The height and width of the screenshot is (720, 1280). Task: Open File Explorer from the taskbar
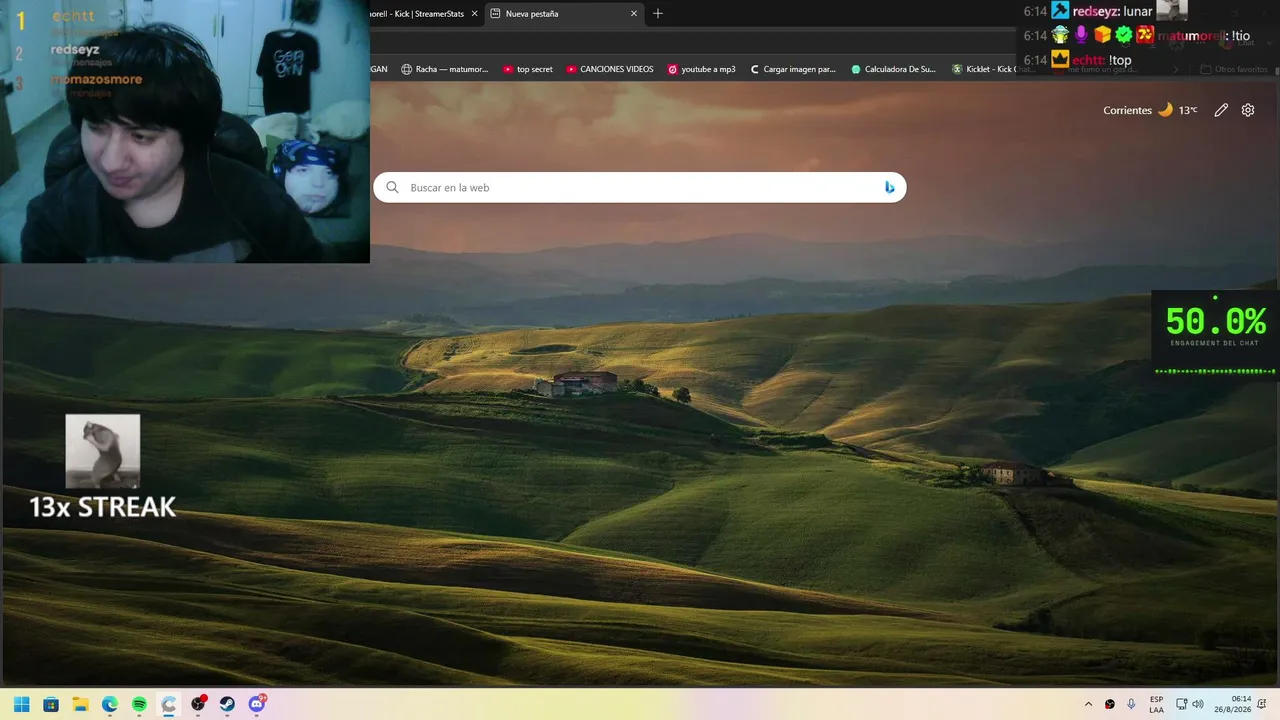click(x=80, y=704)
